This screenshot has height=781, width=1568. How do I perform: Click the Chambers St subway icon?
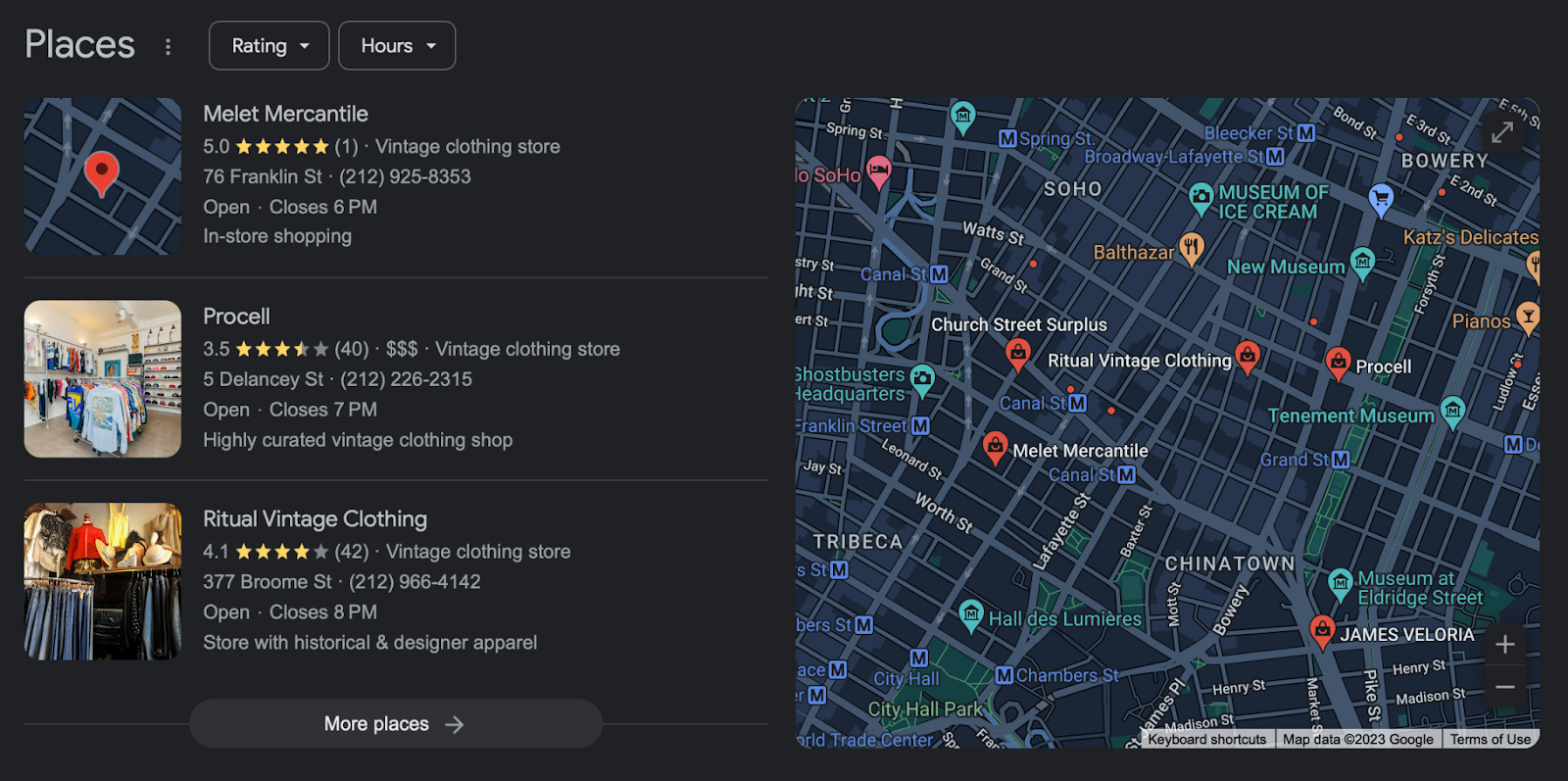(x=1004, y=675)
